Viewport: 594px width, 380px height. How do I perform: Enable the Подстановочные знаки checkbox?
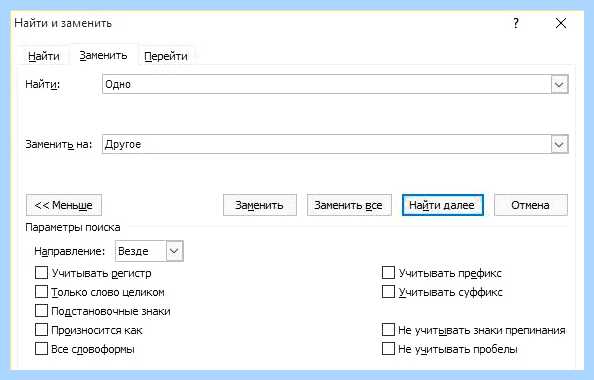(41, 311)
